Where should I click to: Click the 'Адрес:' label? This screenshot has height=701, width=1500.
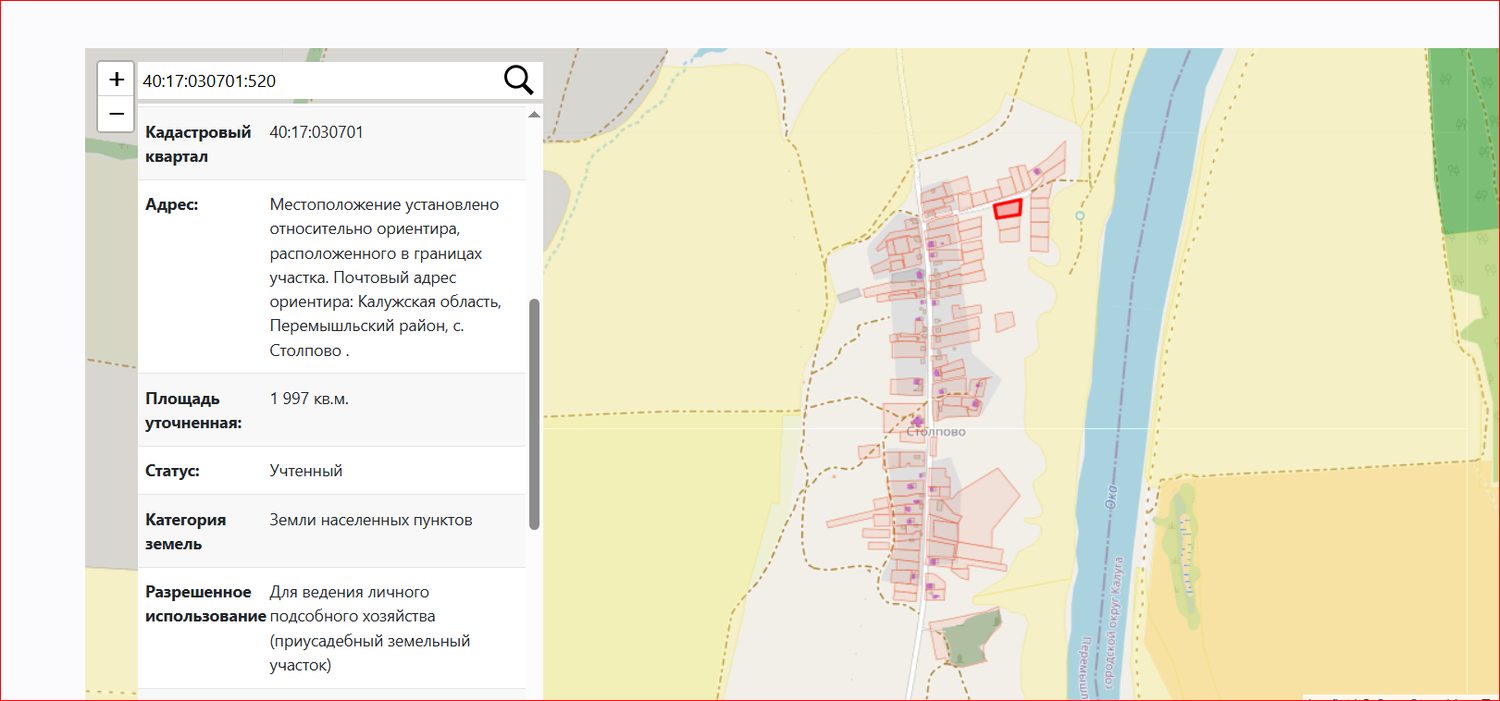(x=172, y=204)
